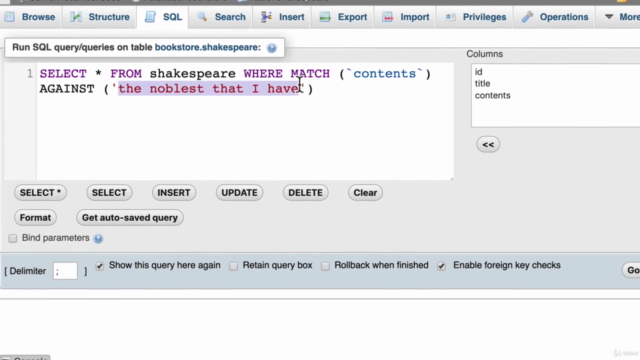640x360 pixels.
Task: Click the Search magnifier icon
Action: (x=202, y=17)
